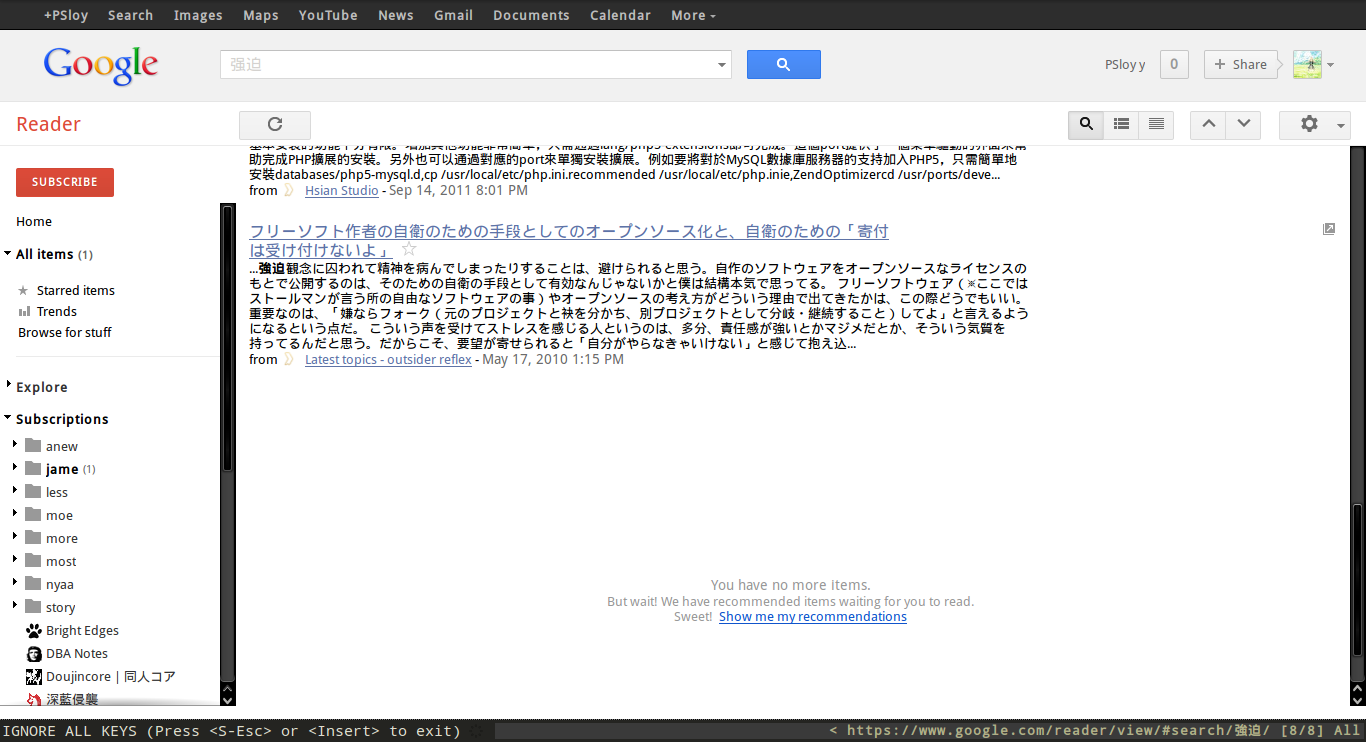
Task: Open search box suggestions dropdown arrow
Action: pos(722,65)
